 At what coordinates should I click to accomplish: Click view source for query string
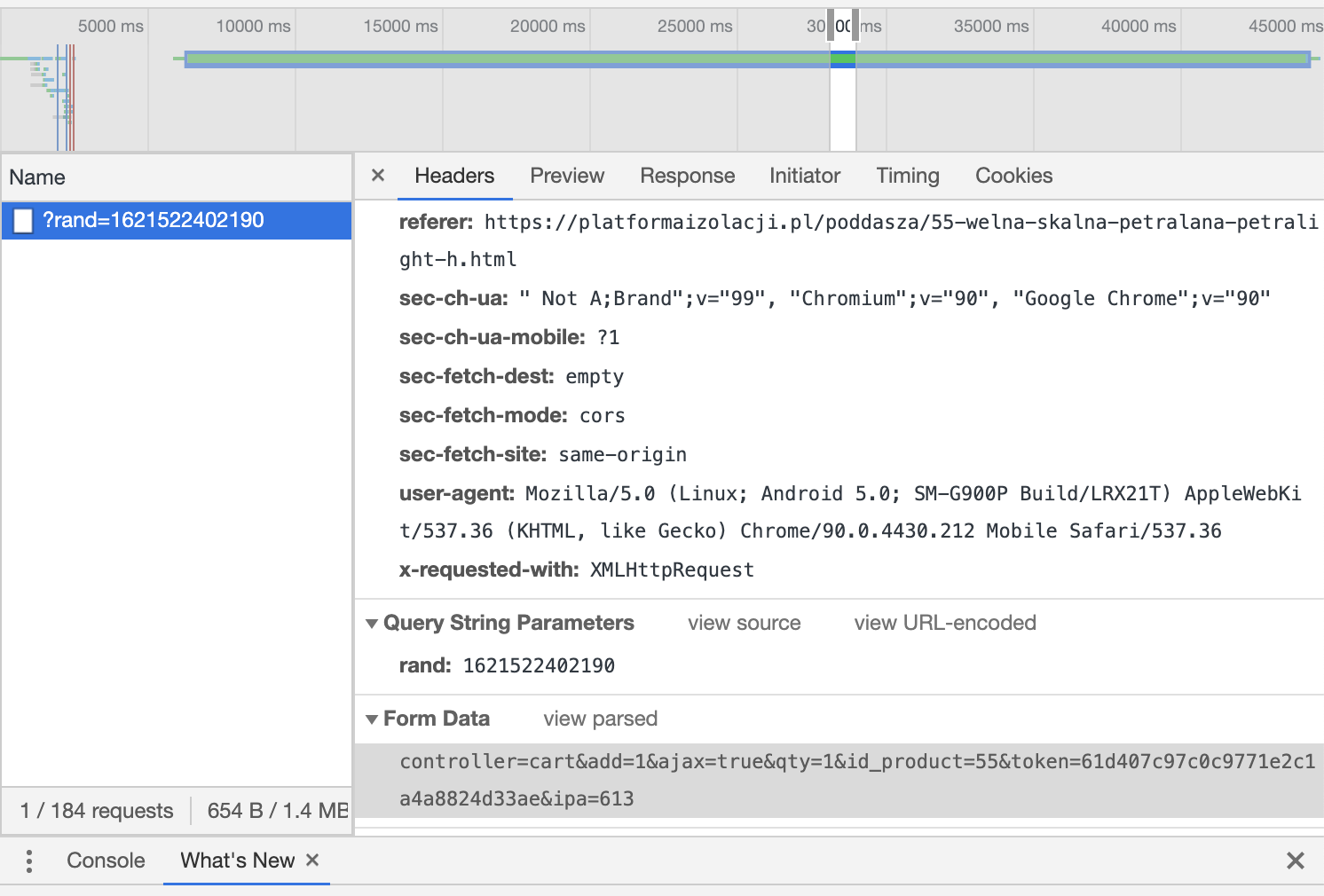pos(745,623)
